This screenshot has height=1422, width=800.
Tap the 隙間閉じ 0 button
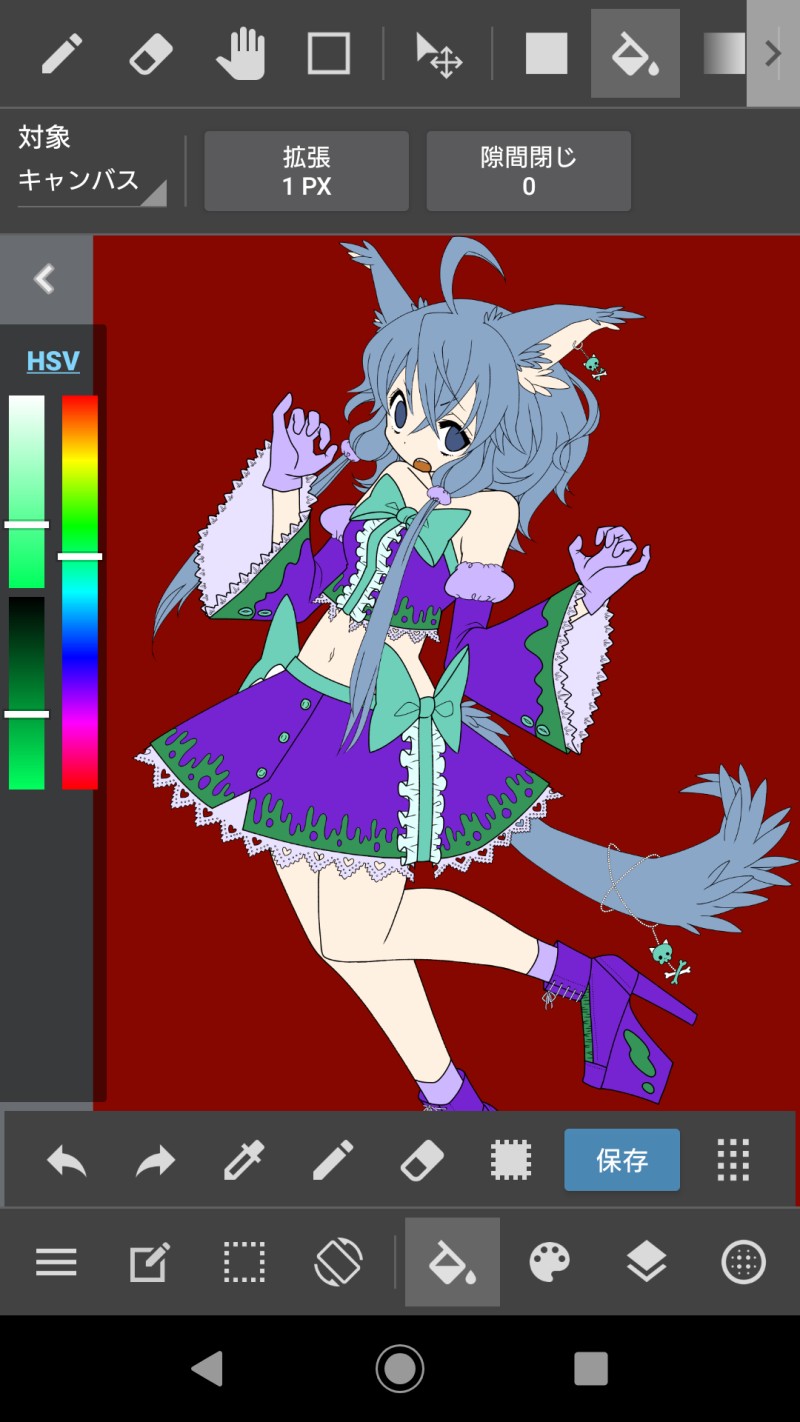click(529, 171)
